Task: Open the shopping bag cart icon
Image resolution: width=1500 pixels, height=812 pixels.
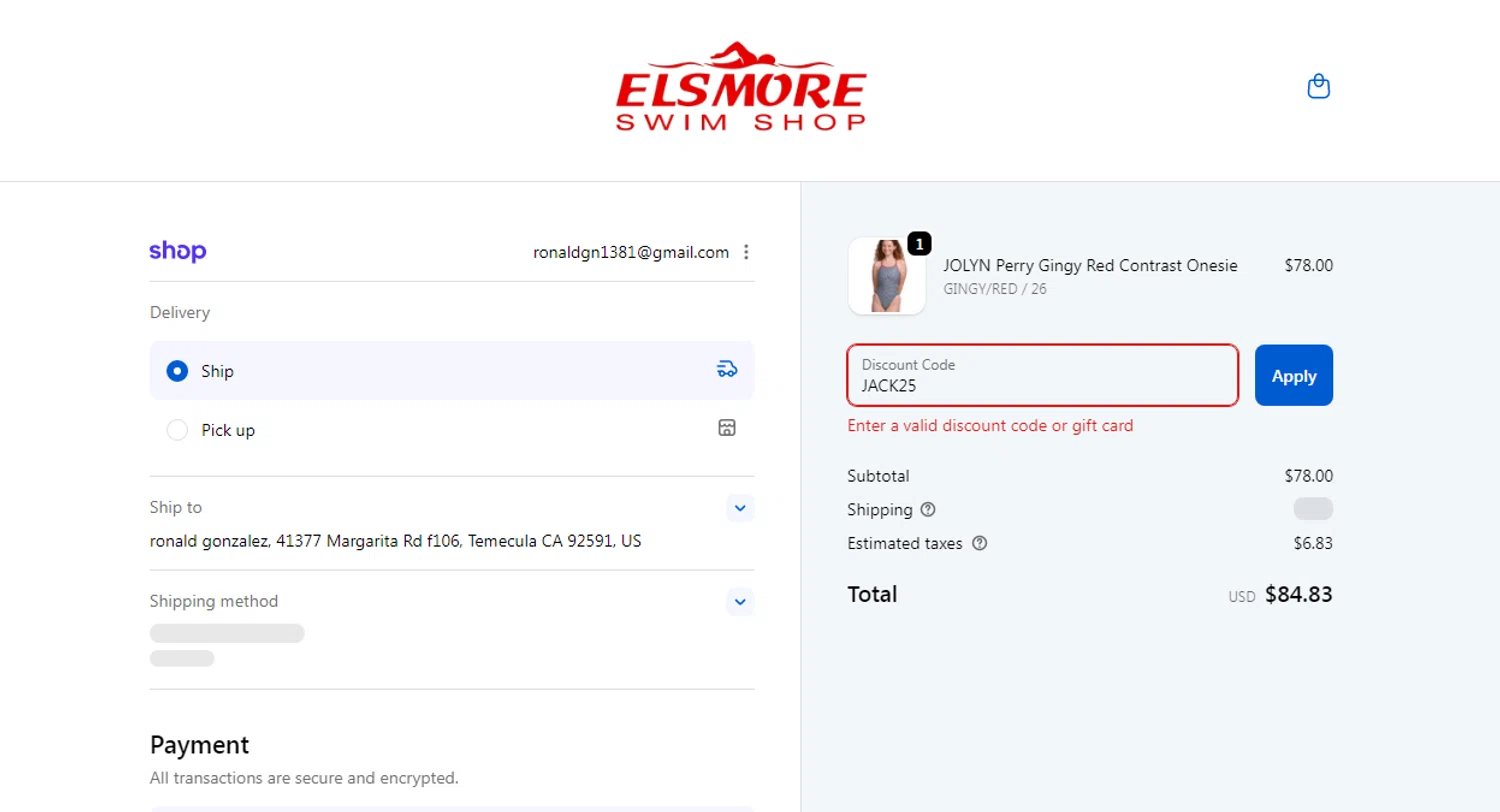Action: [x=1318, y=87]
